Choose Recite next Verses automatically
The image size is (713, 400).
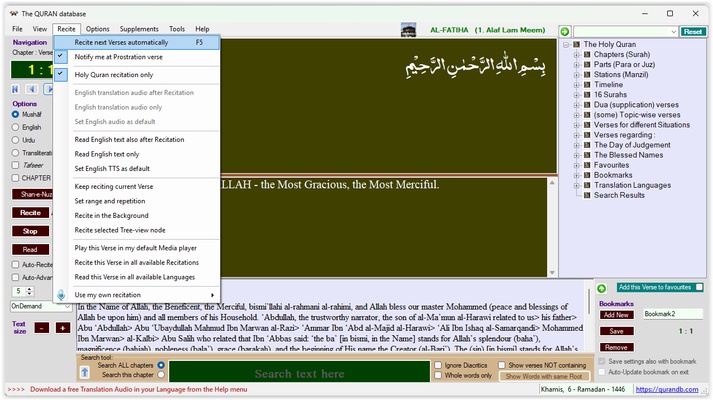click(136, 42)
